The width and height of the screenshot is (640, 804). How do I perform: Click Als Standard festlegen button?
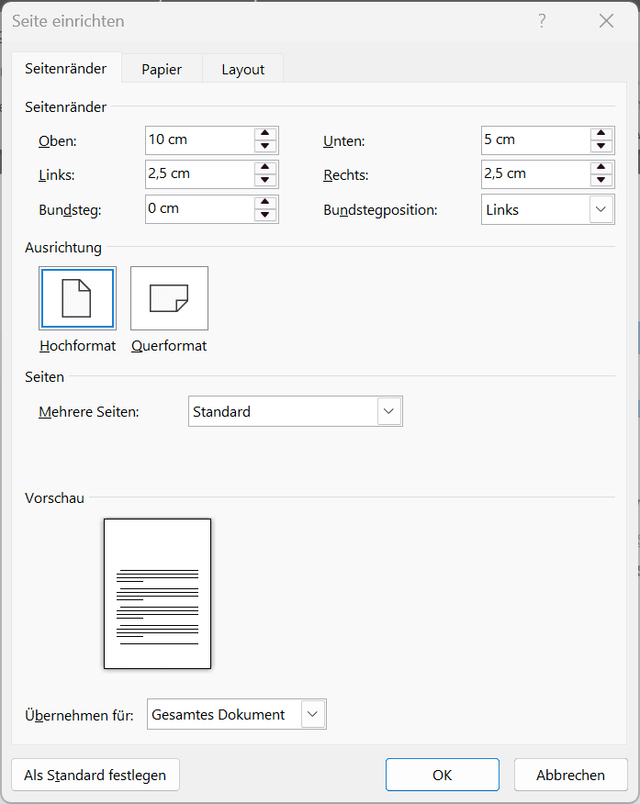coord(95,775)
